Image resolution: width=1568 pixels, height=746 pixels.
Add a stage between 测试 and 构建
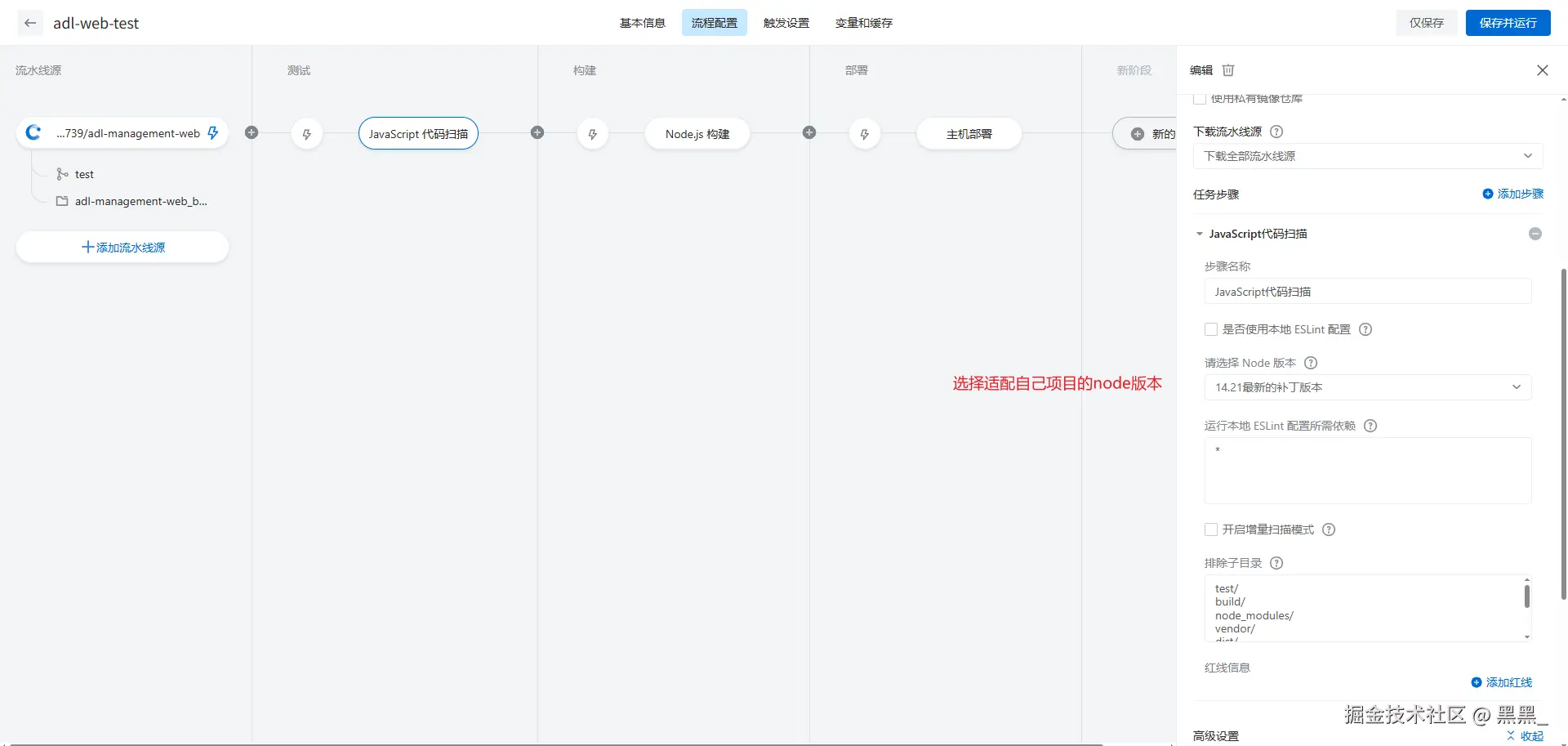(x=537, y=132)
